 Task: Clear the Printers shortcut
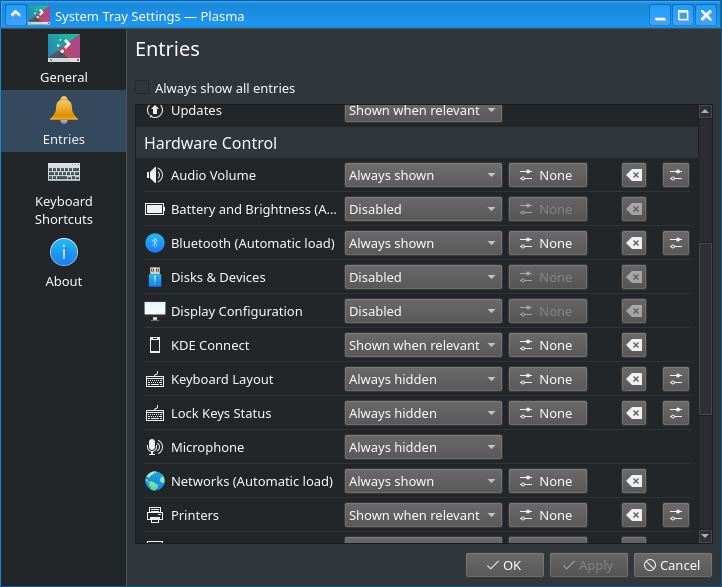click(634, 515)
